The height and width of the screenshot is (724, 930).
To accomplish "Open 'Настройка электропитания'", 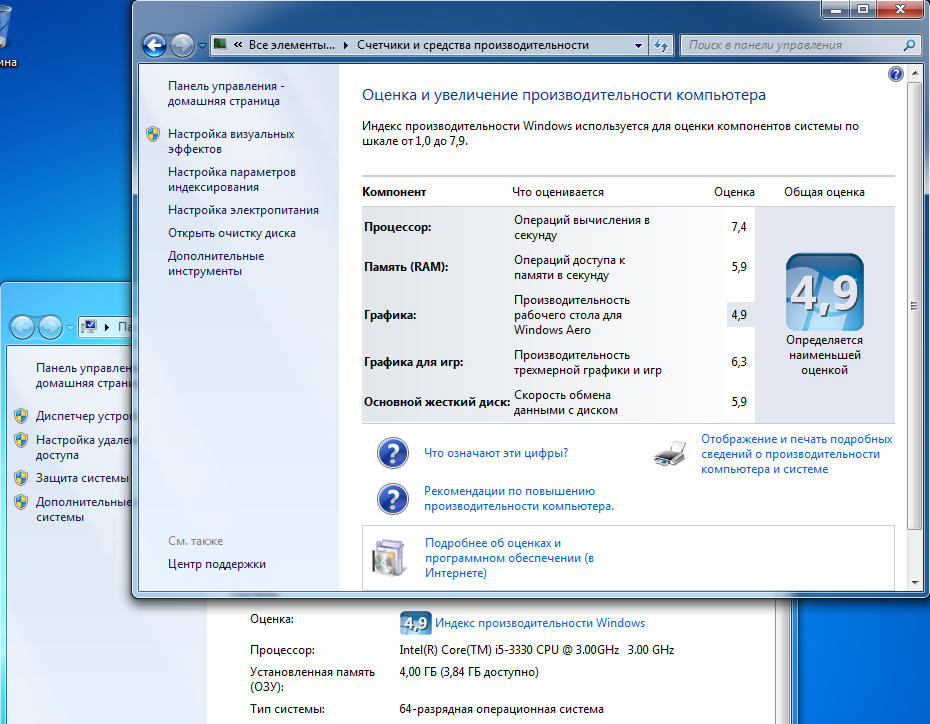I will coord(243,210).
